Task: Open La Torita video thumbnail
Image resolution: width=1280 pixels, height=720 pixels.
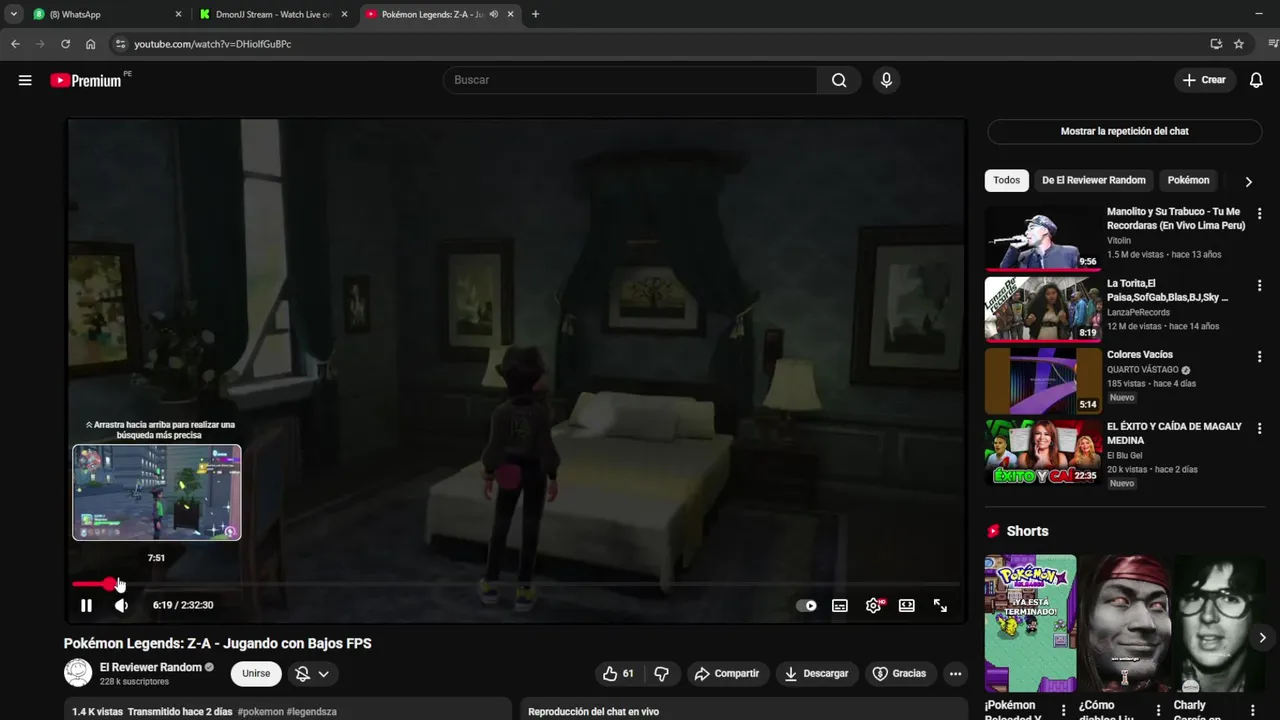Action: pos(1043,310)
